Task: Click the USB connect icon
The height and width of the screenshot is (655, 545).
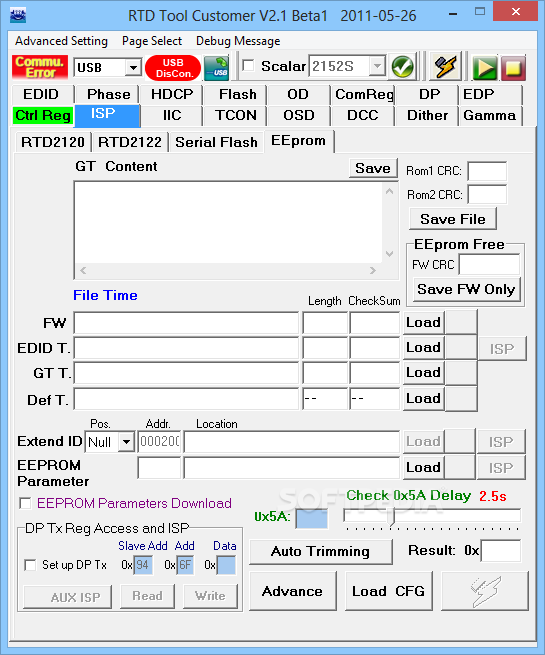Action: pos(217,68)
